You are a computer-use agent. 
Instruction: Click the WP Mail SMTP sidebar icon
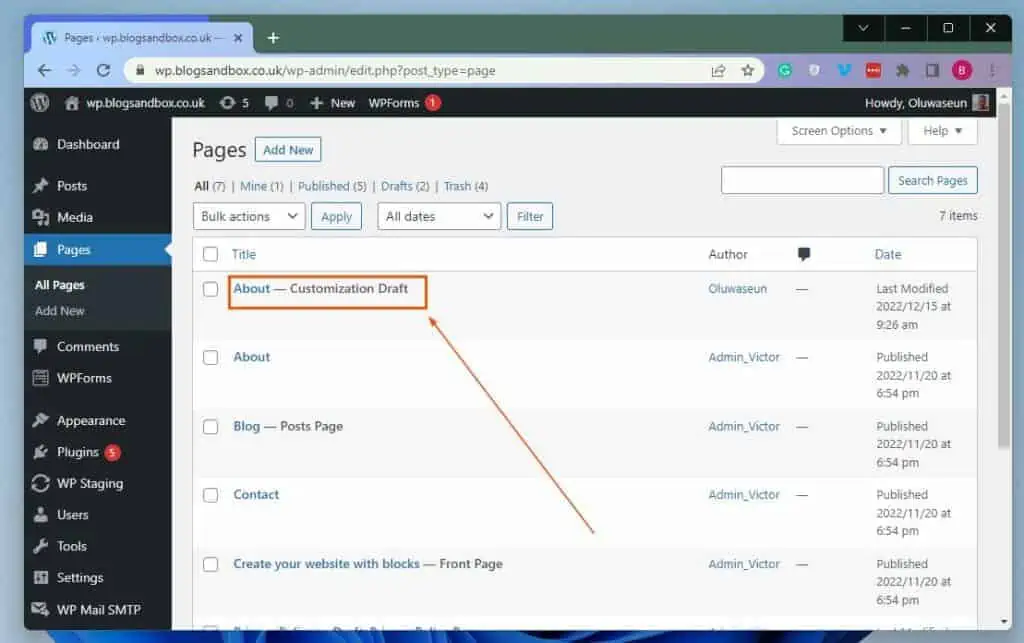[40, 609]
